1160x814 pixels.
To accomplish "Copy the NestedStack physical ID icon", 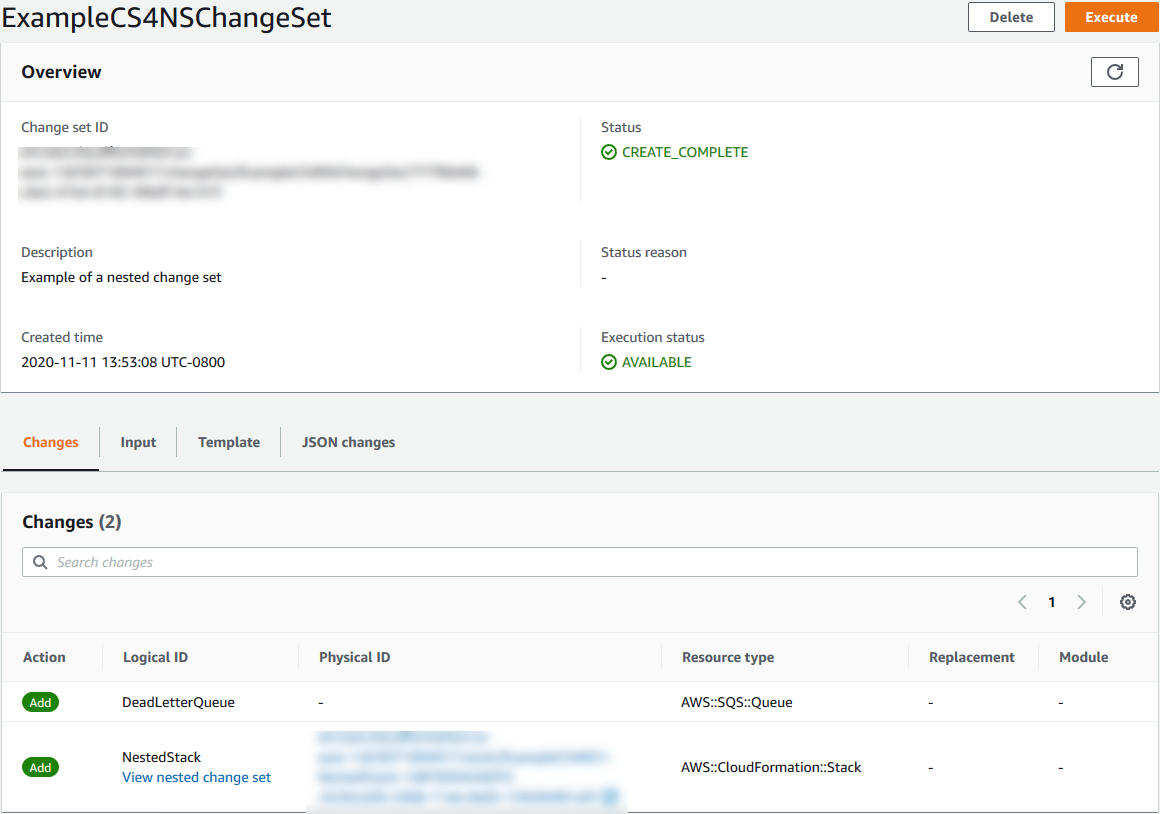I will pyautogui.click(x=610, y=797).
